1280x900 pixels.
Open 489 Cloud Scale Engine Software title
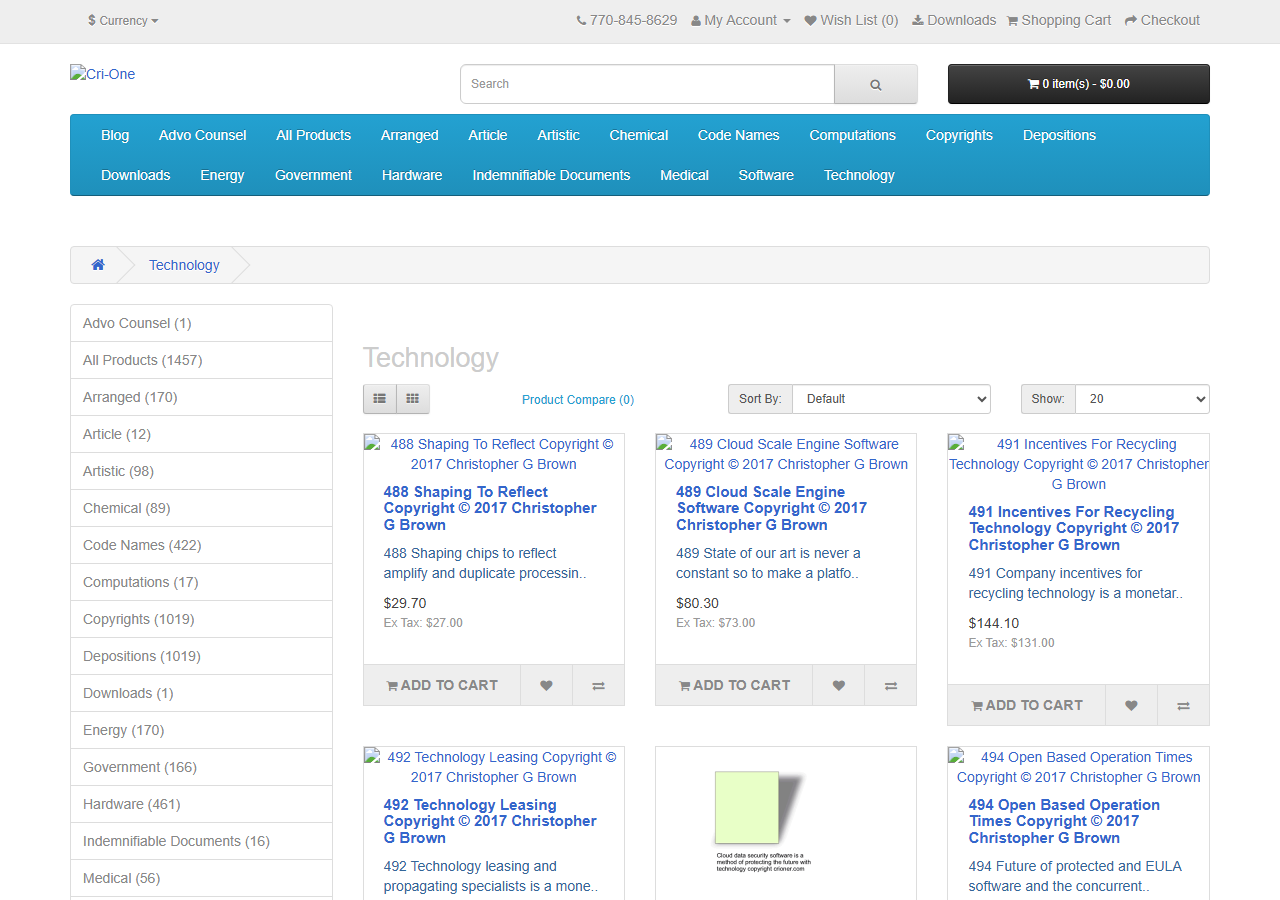coord(771,508)
